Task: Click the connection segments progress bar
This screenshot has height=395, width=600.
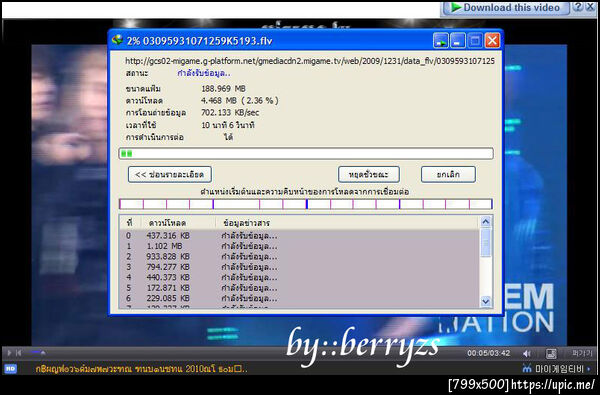Action: pos(306,204)
